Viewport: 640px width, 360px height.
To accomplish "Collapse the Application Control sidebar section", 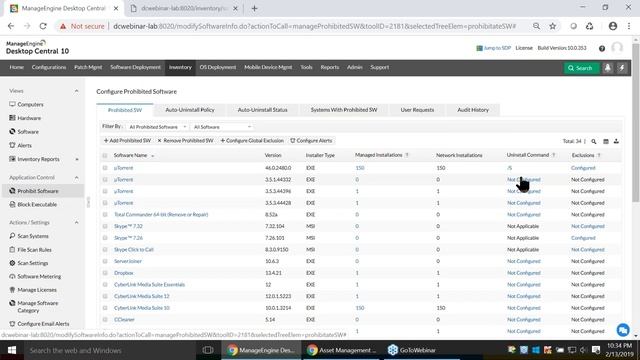I will pyautogui.click(x=76, y=178).
